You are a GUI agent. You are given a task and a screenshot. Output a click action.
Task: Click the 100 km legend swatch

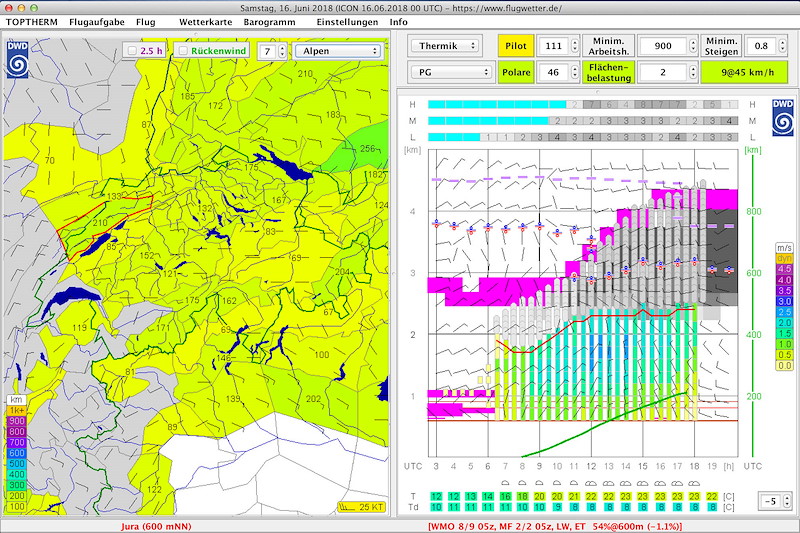click(x=16, y=506)
